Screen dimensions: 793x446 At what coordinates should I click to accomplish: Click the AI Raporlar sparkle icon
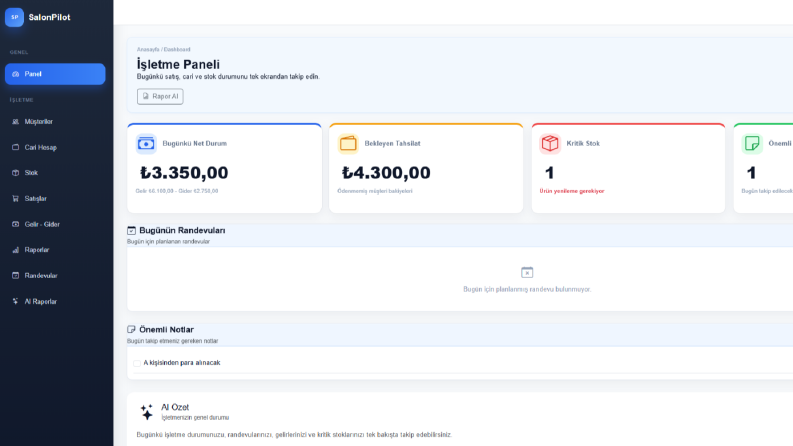[x=16, y=301]
